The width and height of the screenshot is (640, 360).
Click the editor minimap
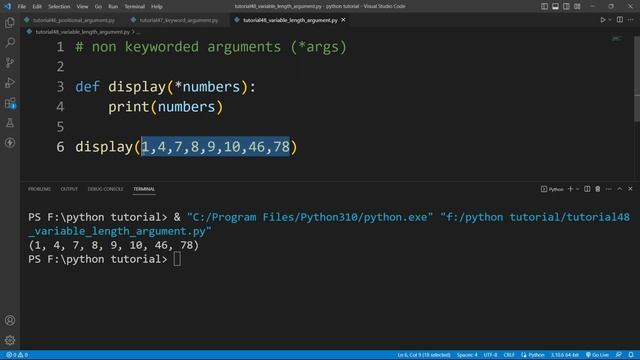point(617,39)
